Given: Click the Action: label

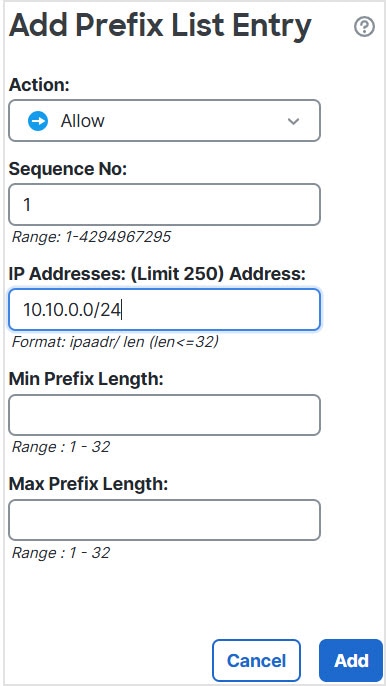Looking at the screenshot, I should tap(39, 84).
